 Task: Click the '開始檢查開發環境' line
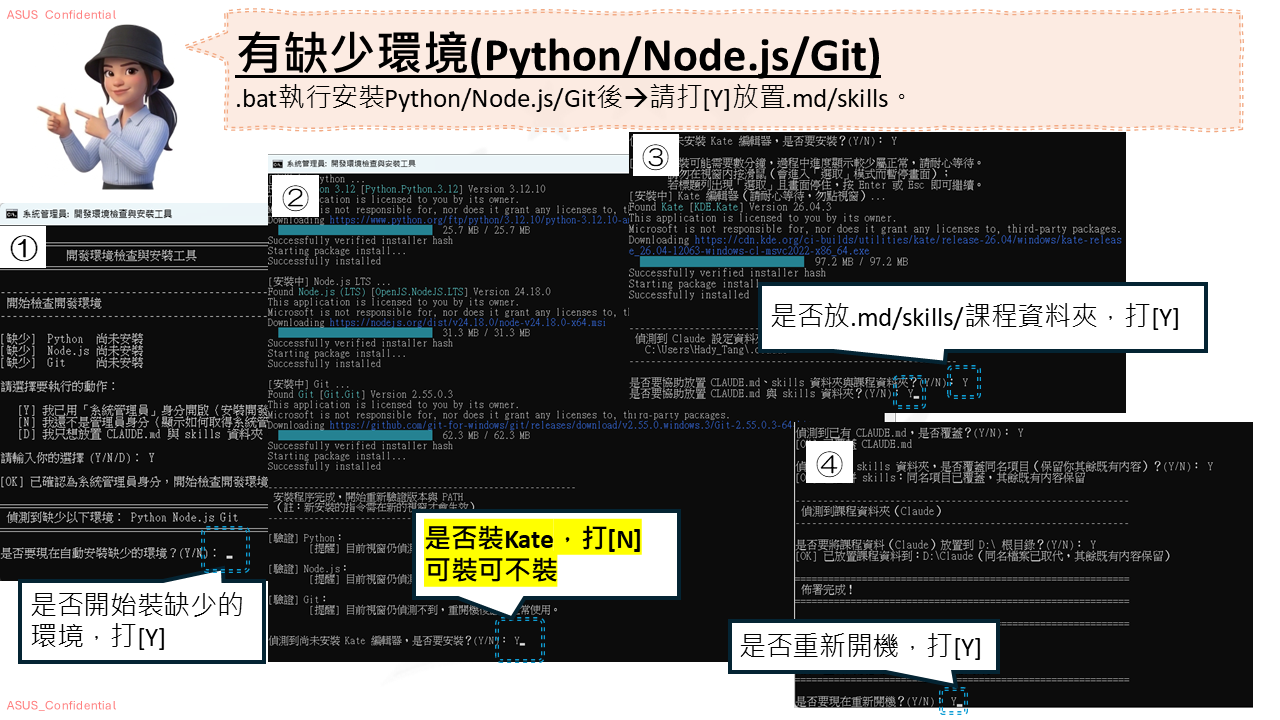[53, 303]
